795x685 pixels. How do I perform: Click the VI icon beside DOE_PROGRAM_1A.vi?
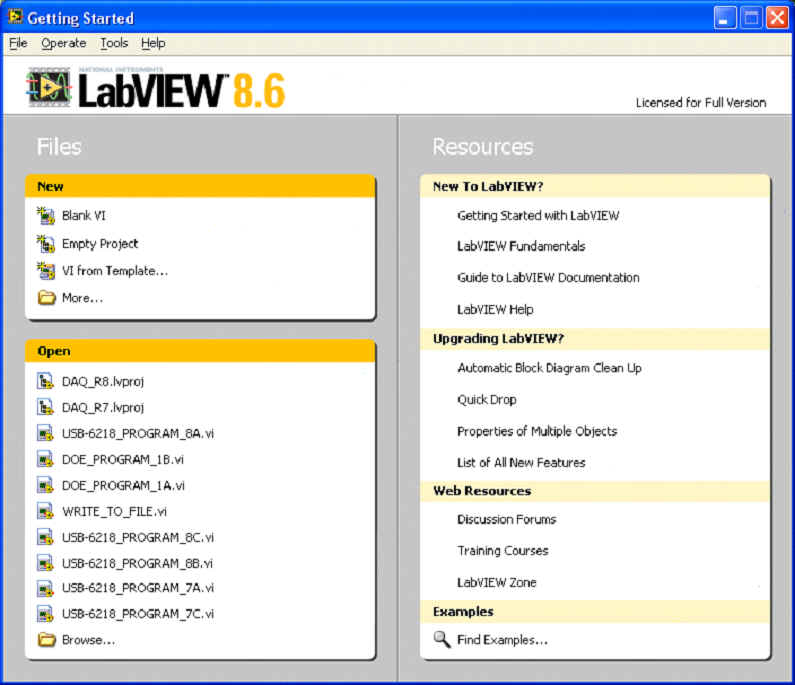point(45,485)
